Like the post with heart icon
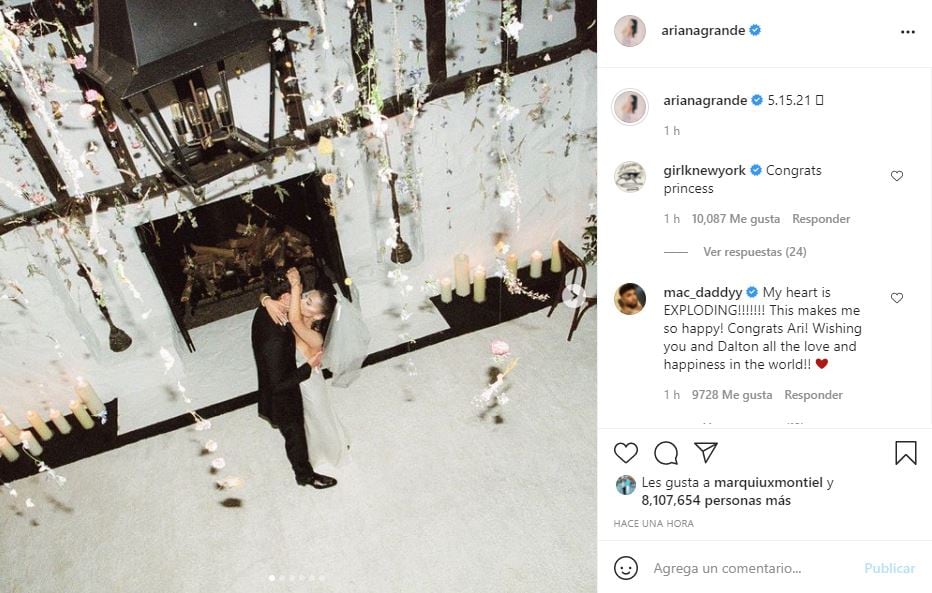The height and width of the screenshot is (593, 932). 626,453
